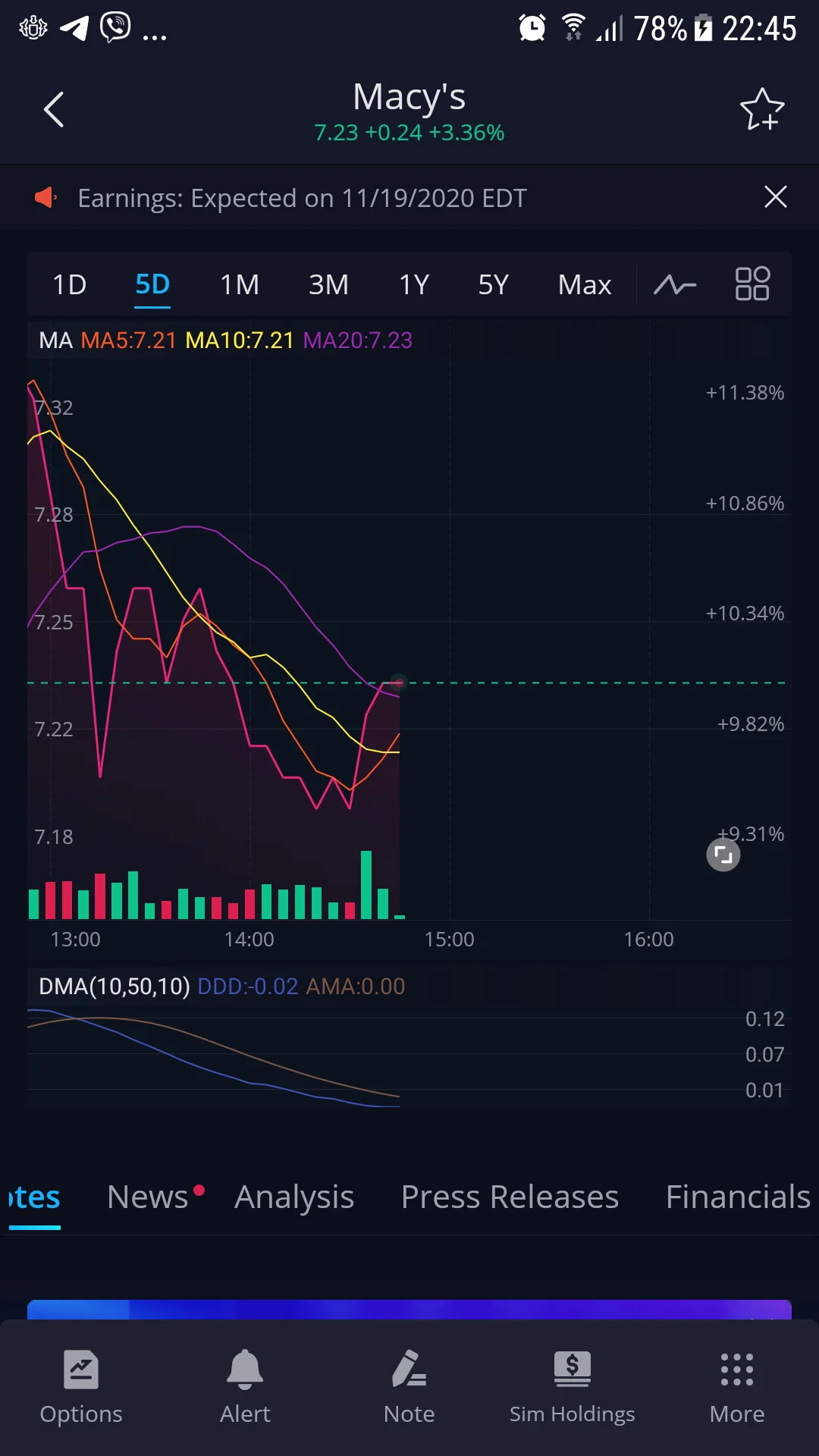Switch chart to 3M range
Screen dimensions: 819x1456
tap(328, 285)
